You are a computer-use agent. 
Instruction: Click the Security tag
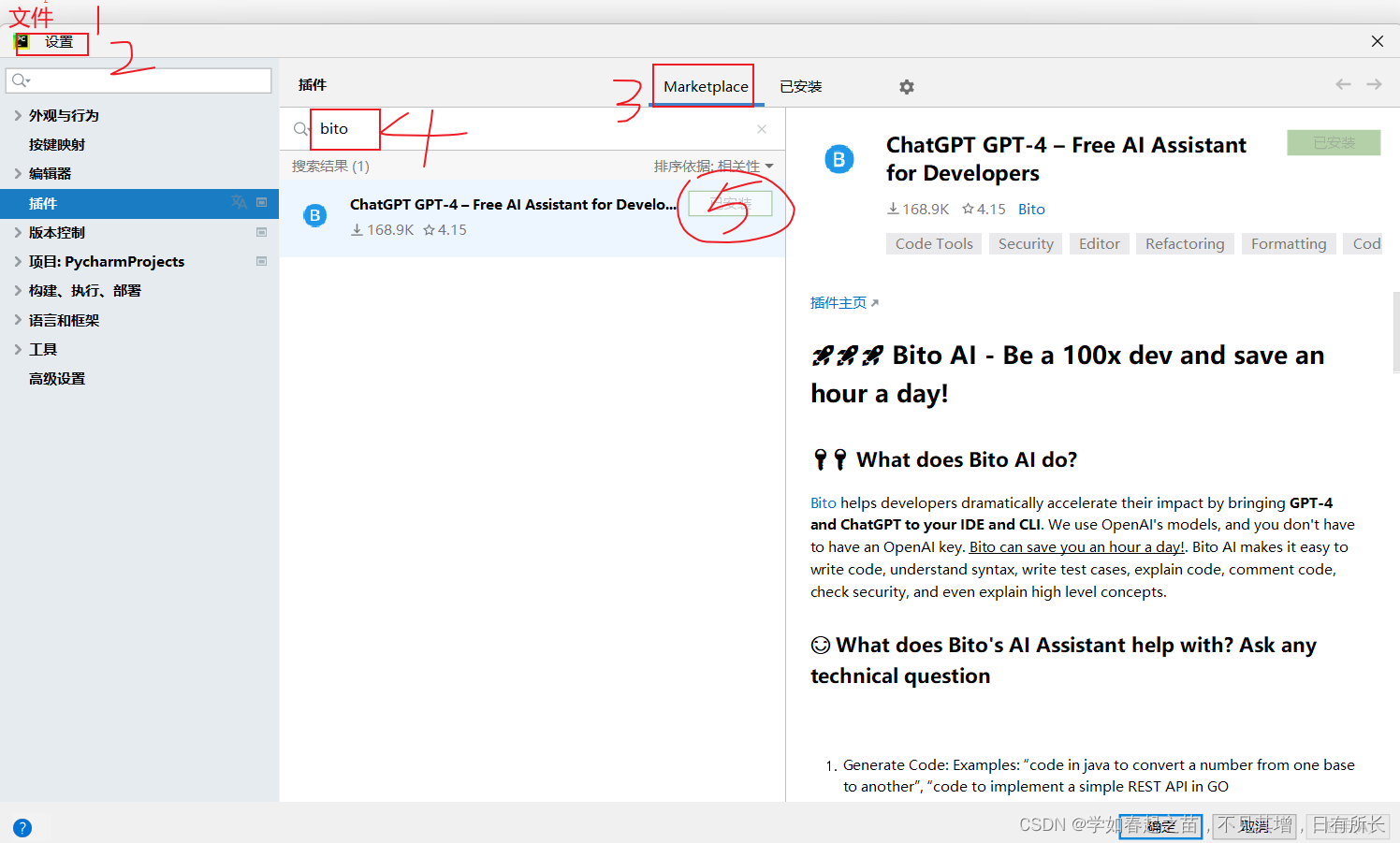(1026, 243)
